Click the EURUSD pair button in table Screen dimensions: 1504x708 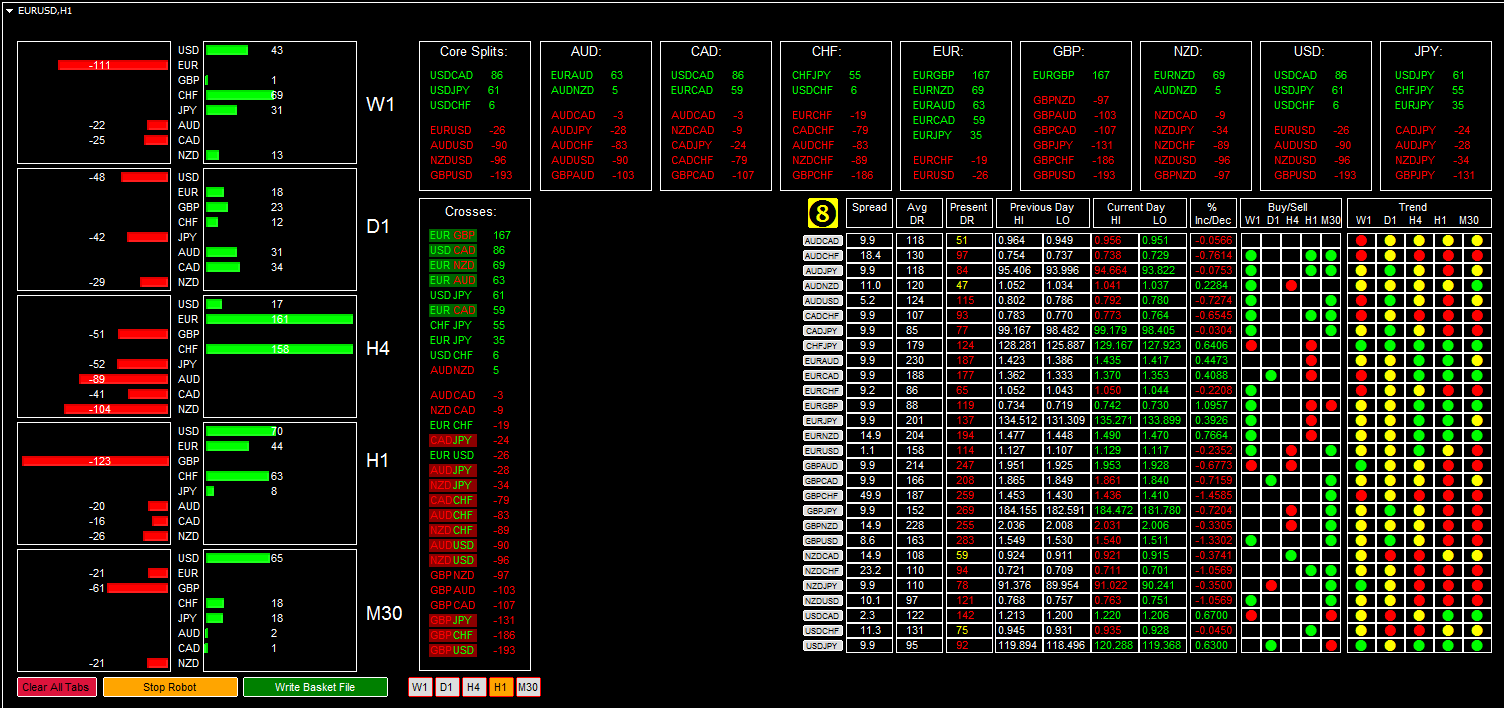coord(822,451)
